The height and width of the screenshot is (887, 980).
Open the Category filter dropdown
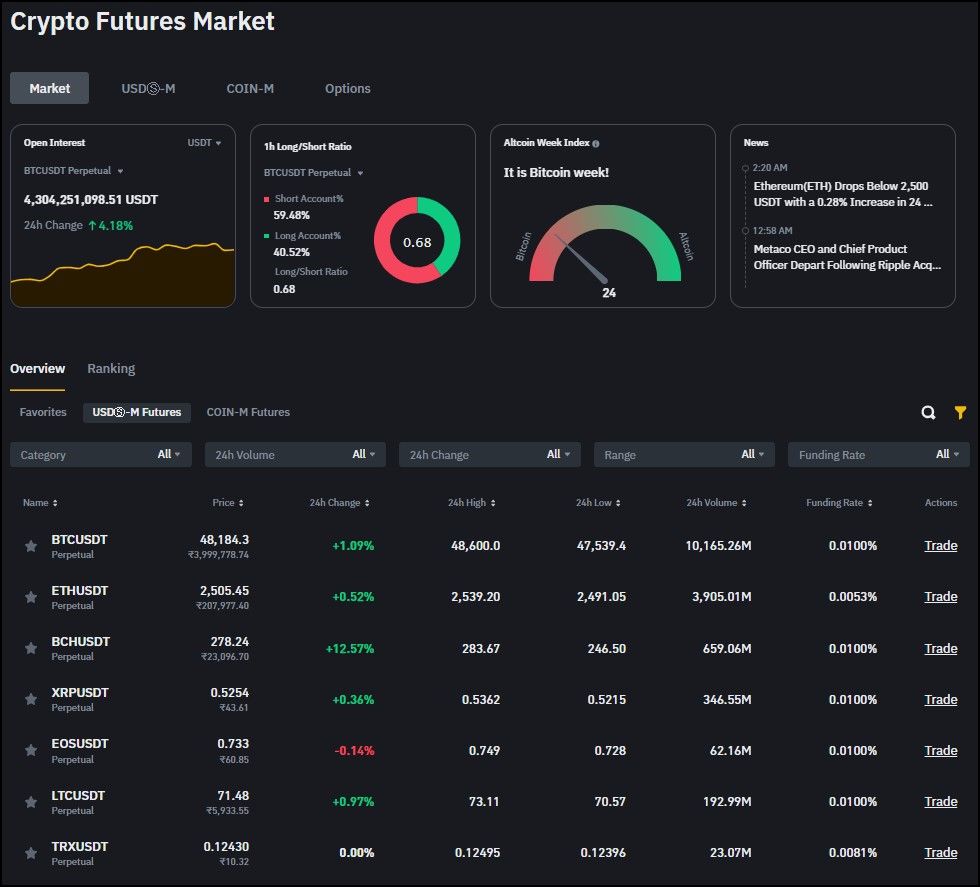(x=100, y=455)
